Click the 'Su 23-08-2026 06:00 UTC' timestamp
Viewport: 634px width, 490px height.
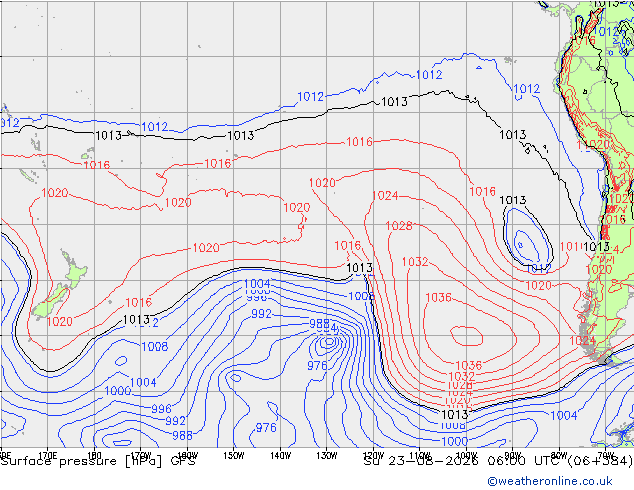(463, 461)
